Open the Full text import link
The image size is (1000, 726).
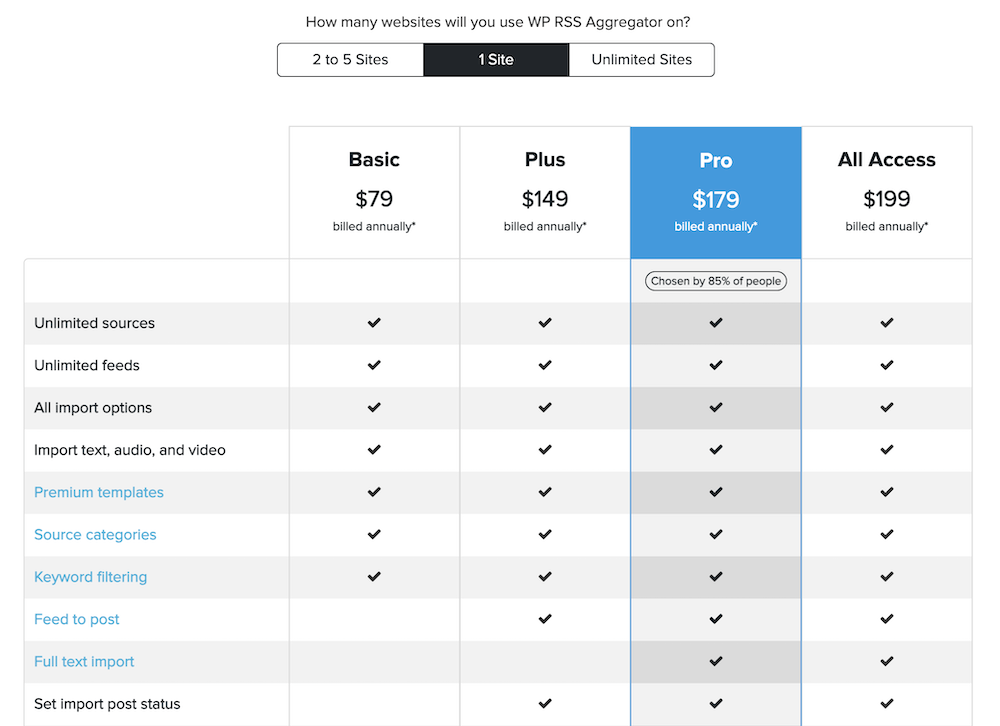click(x=84, y=662)
